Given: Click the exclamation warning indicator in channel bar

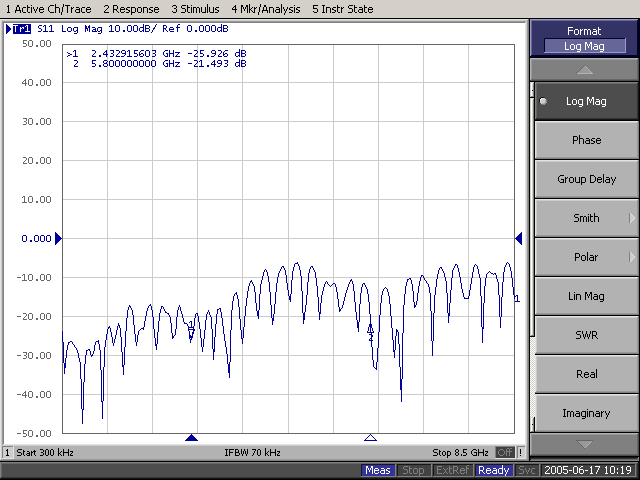Looking at the screenshot, I should click(x=521, y=453).
